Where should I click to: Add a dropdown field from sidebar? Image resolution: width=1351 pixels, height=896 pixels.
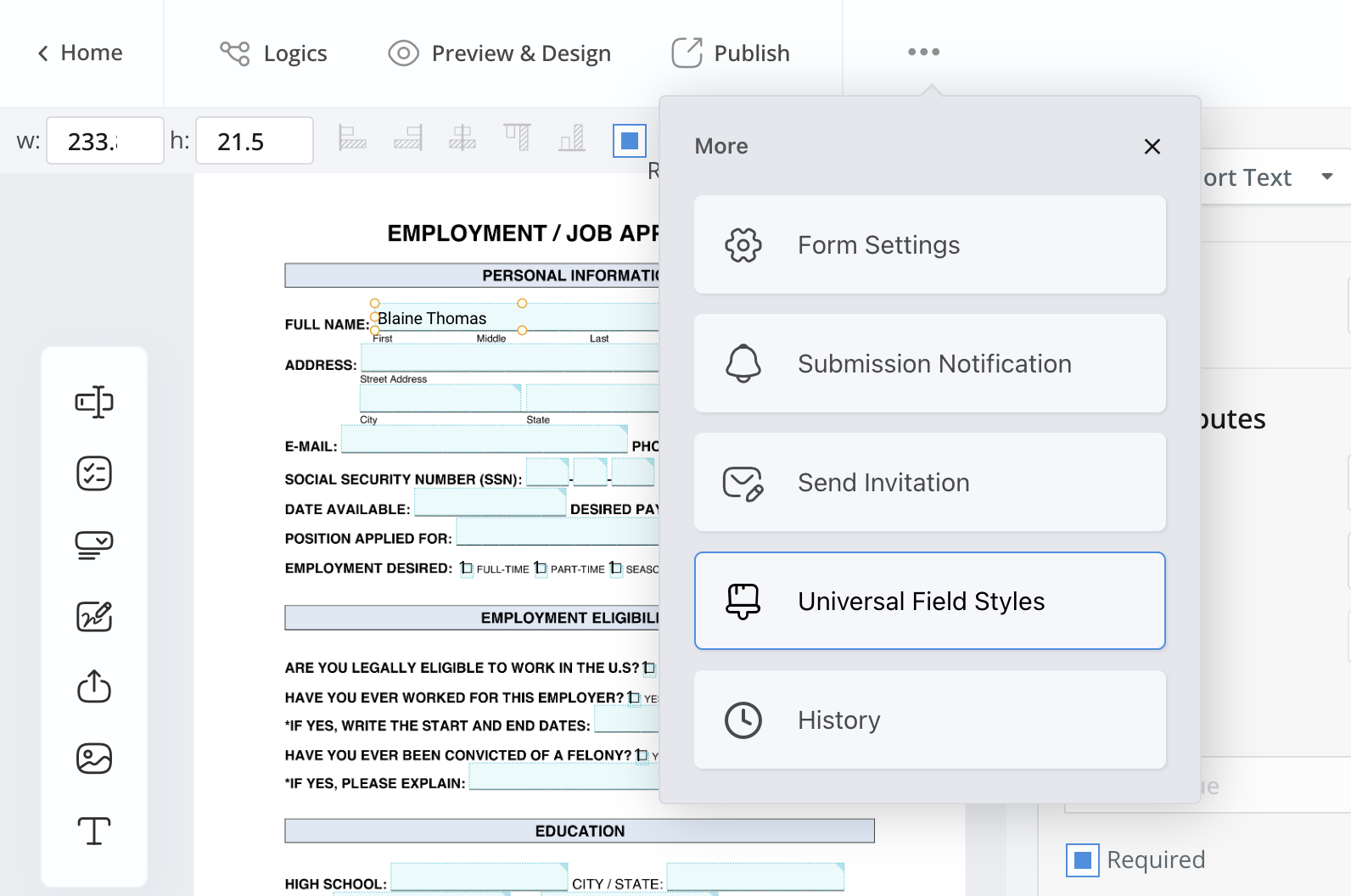[94, 545]
